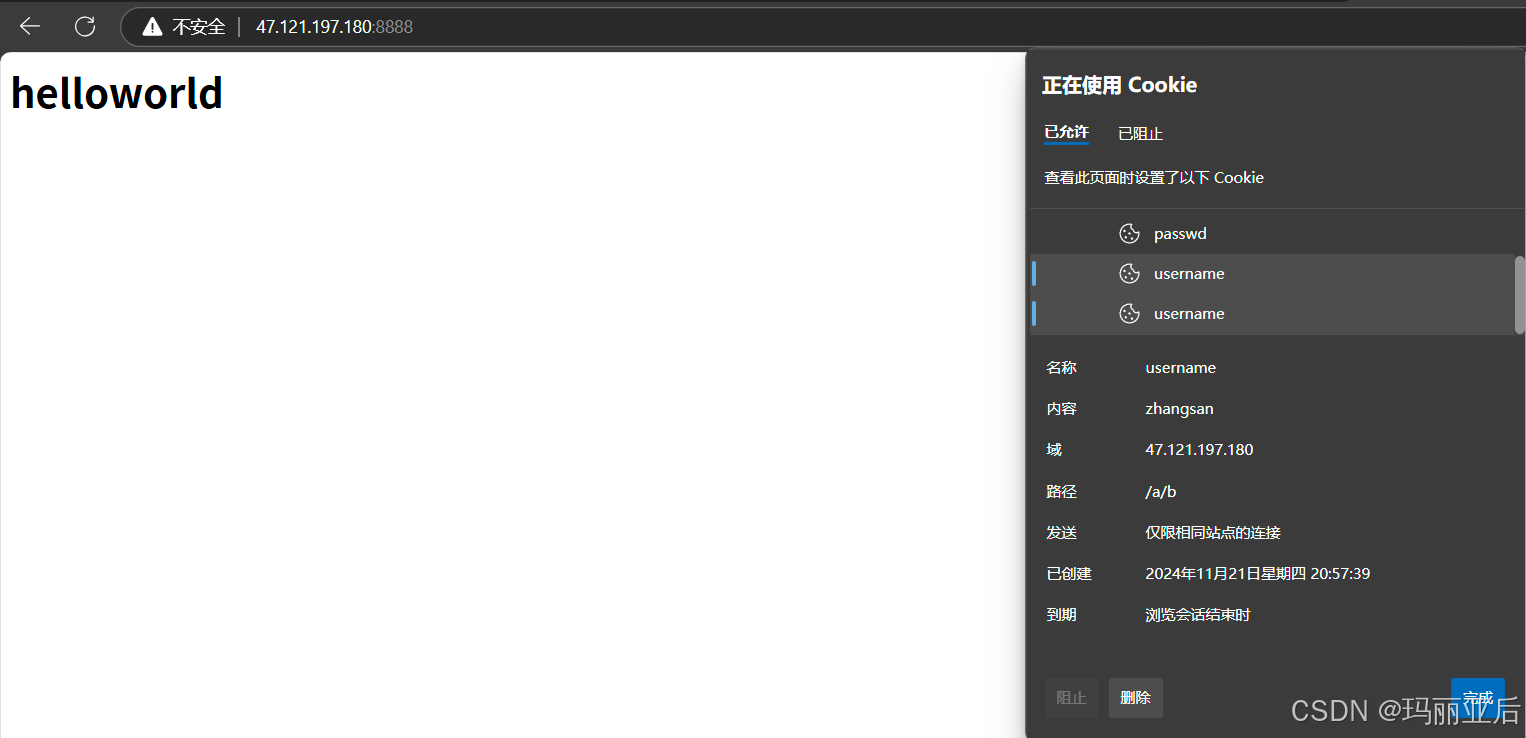1526x738 pixels.
Task: Click the cookie icon on second username entry
Action: 1129,313
